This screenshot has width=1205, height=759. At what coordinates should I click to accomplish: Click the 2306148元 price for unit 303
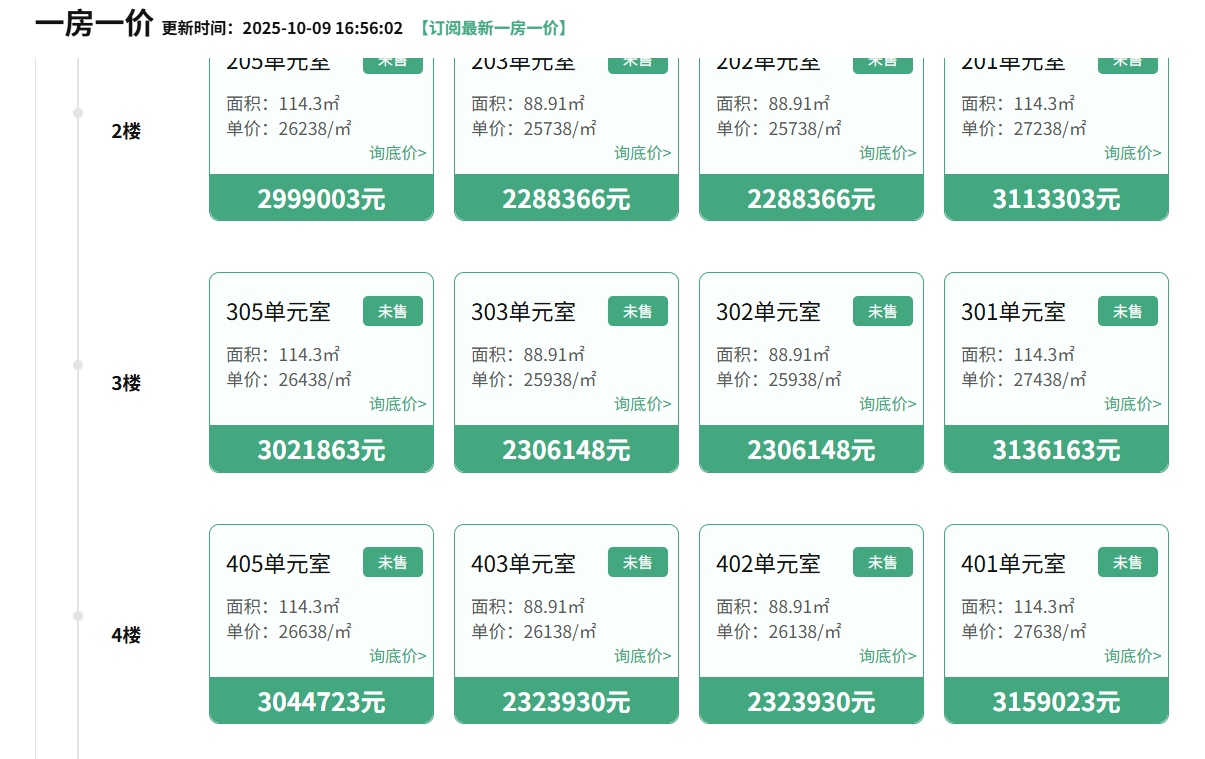click(566, 450)
